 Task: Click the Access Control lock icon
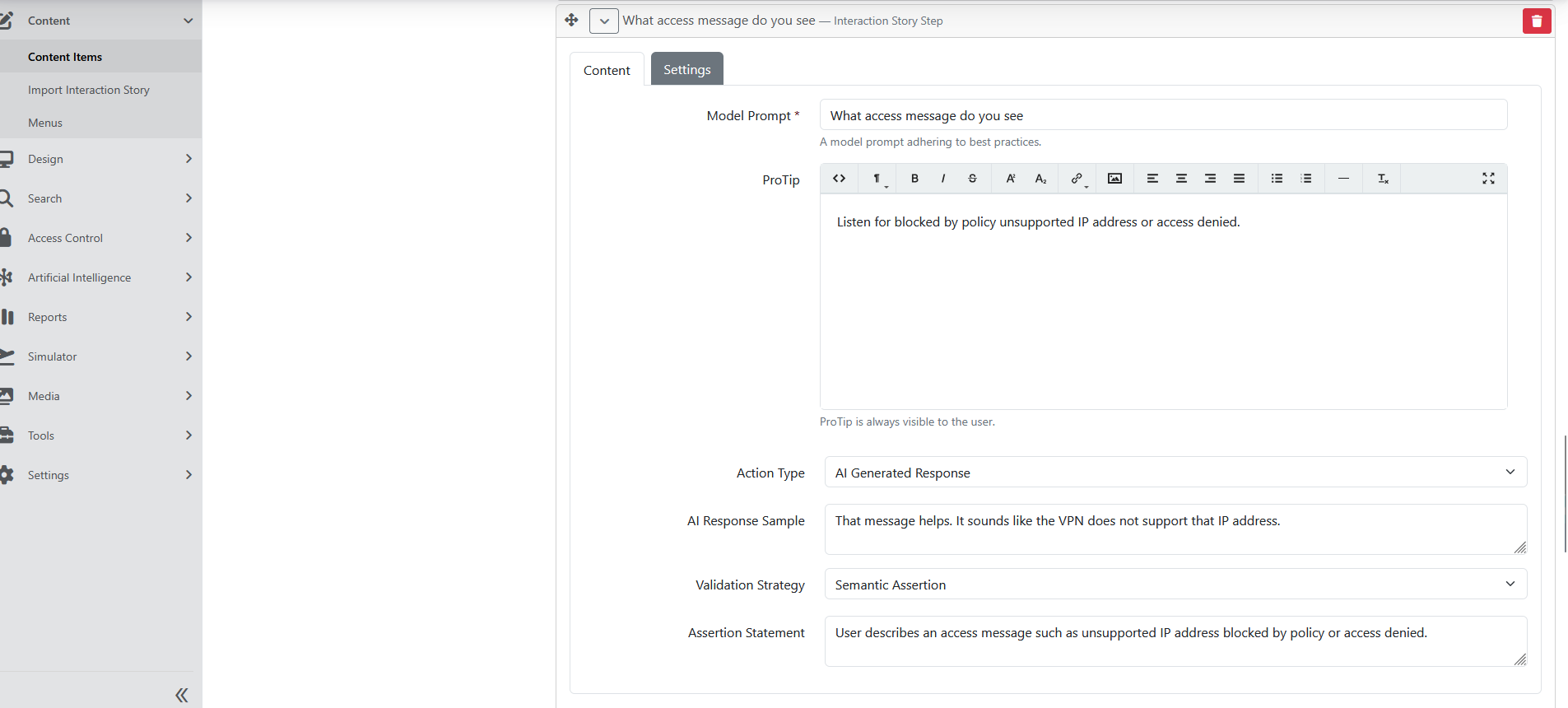pyautogui.click(x=6, y=238)
